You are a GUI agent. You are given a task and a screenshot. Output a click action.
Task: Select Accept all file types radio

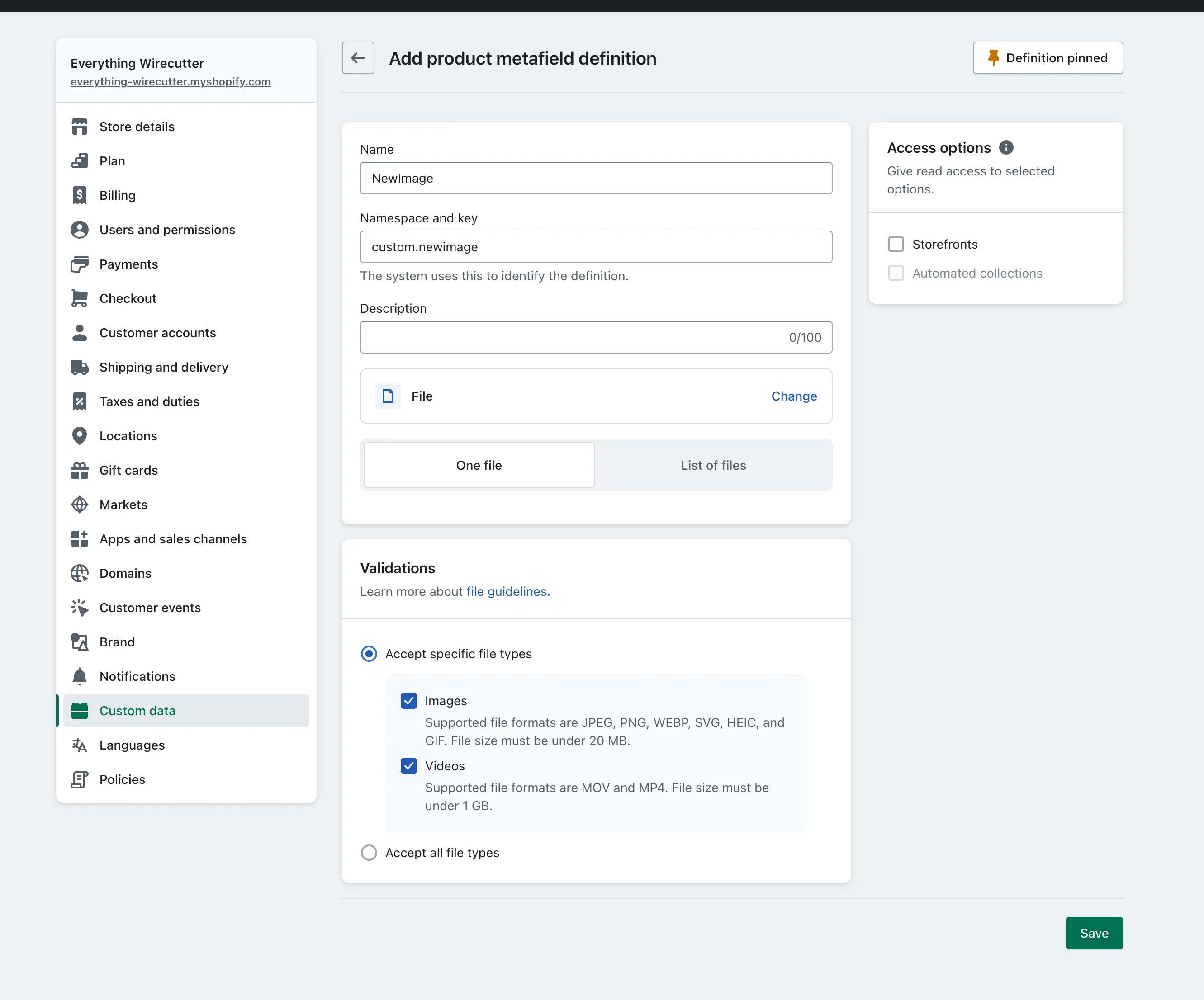click(x=369, y=853)
